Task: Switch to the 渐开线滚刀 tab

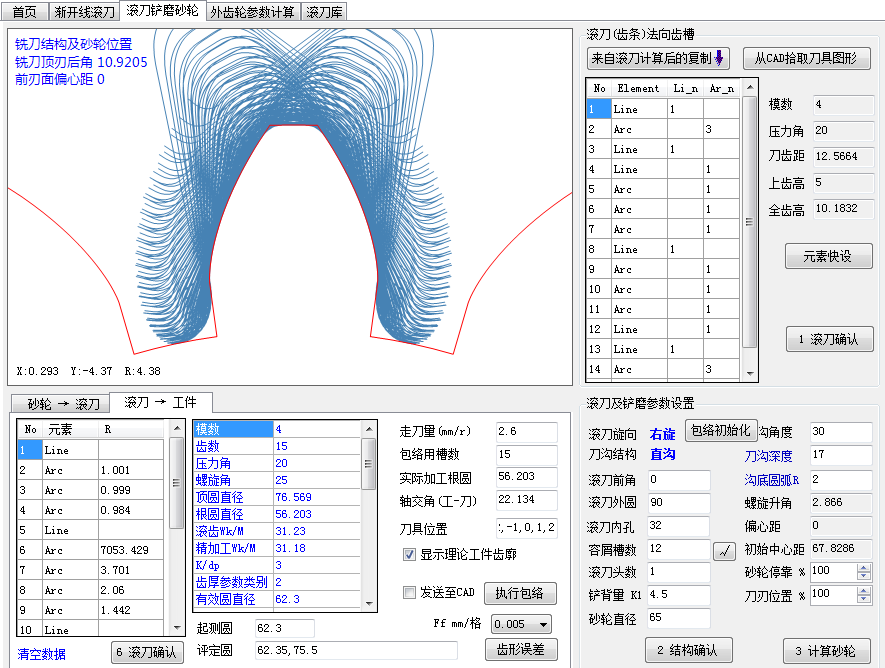Action: click(85, 12)
